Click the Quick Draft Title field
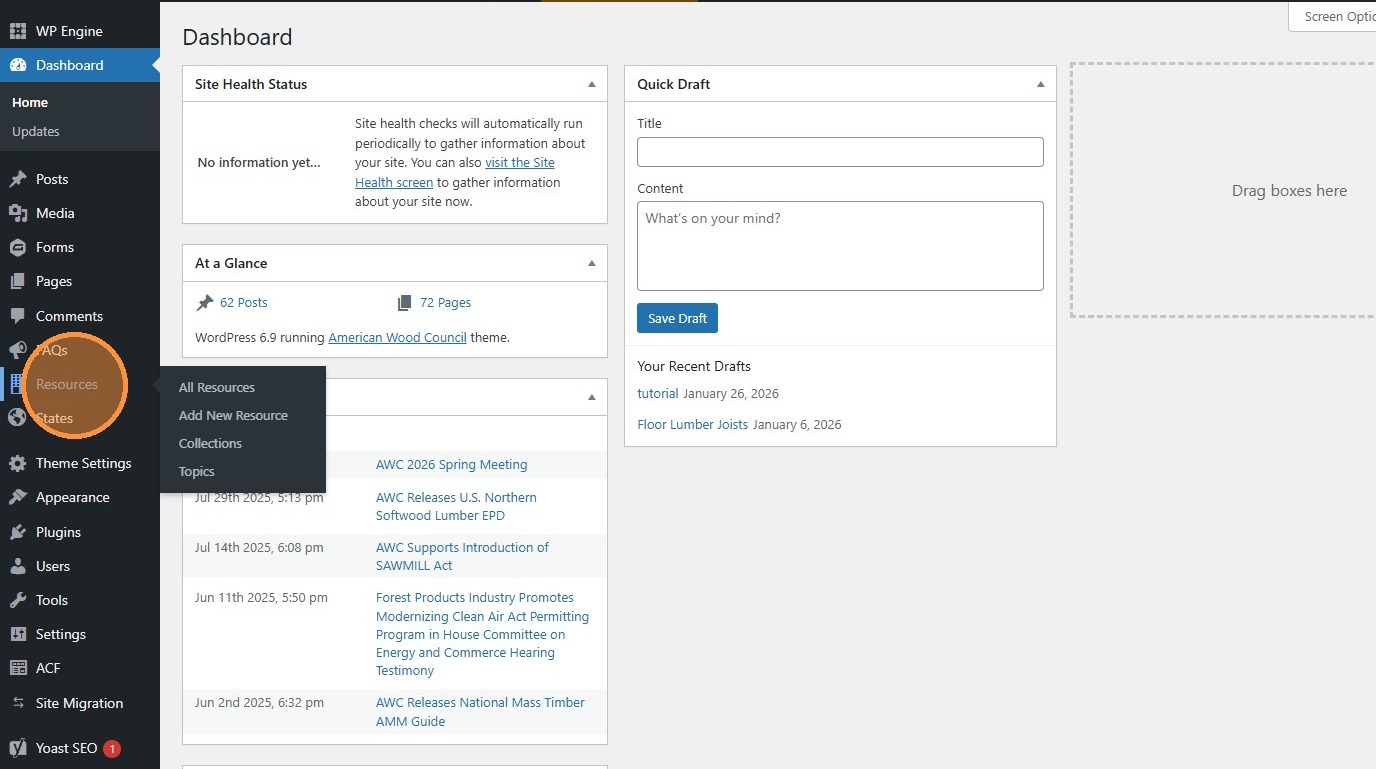 point(840,152)
